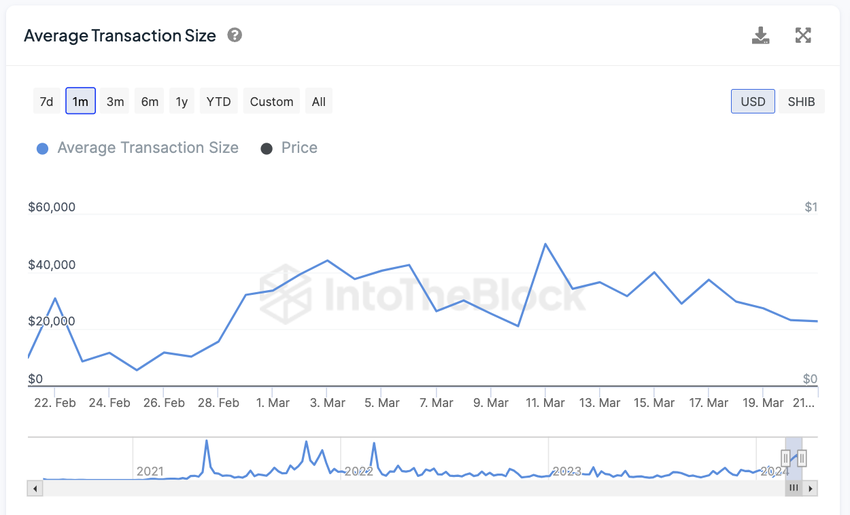Open the Custom date range picker

(x=272, y=101)
